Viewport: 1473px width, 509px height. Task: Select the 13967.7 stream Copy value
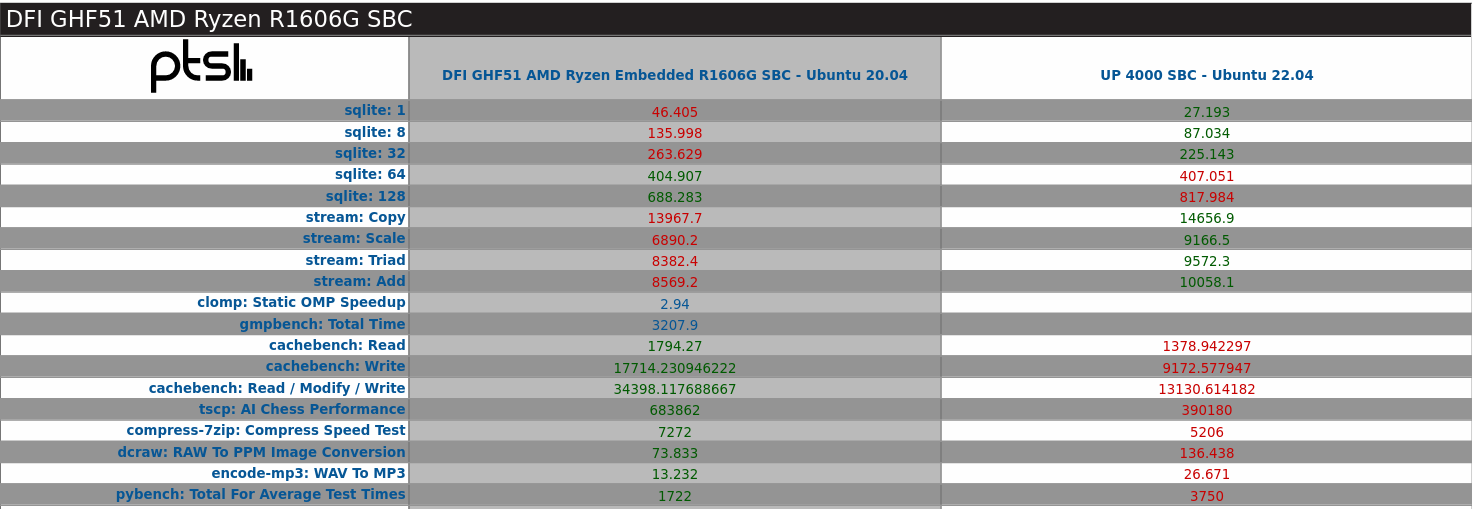pos(675,219)
